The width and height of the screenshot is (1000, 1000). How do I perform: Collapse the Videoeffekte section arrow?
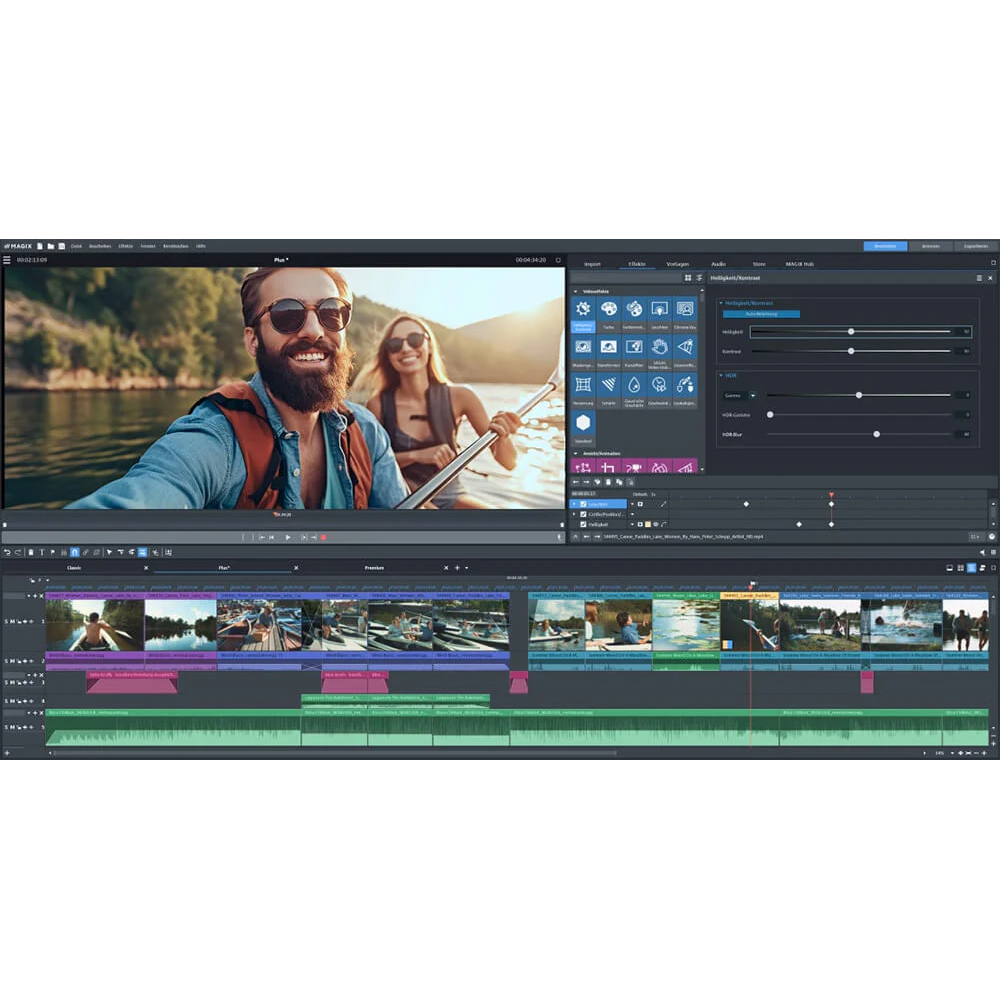tap(576, 291)
